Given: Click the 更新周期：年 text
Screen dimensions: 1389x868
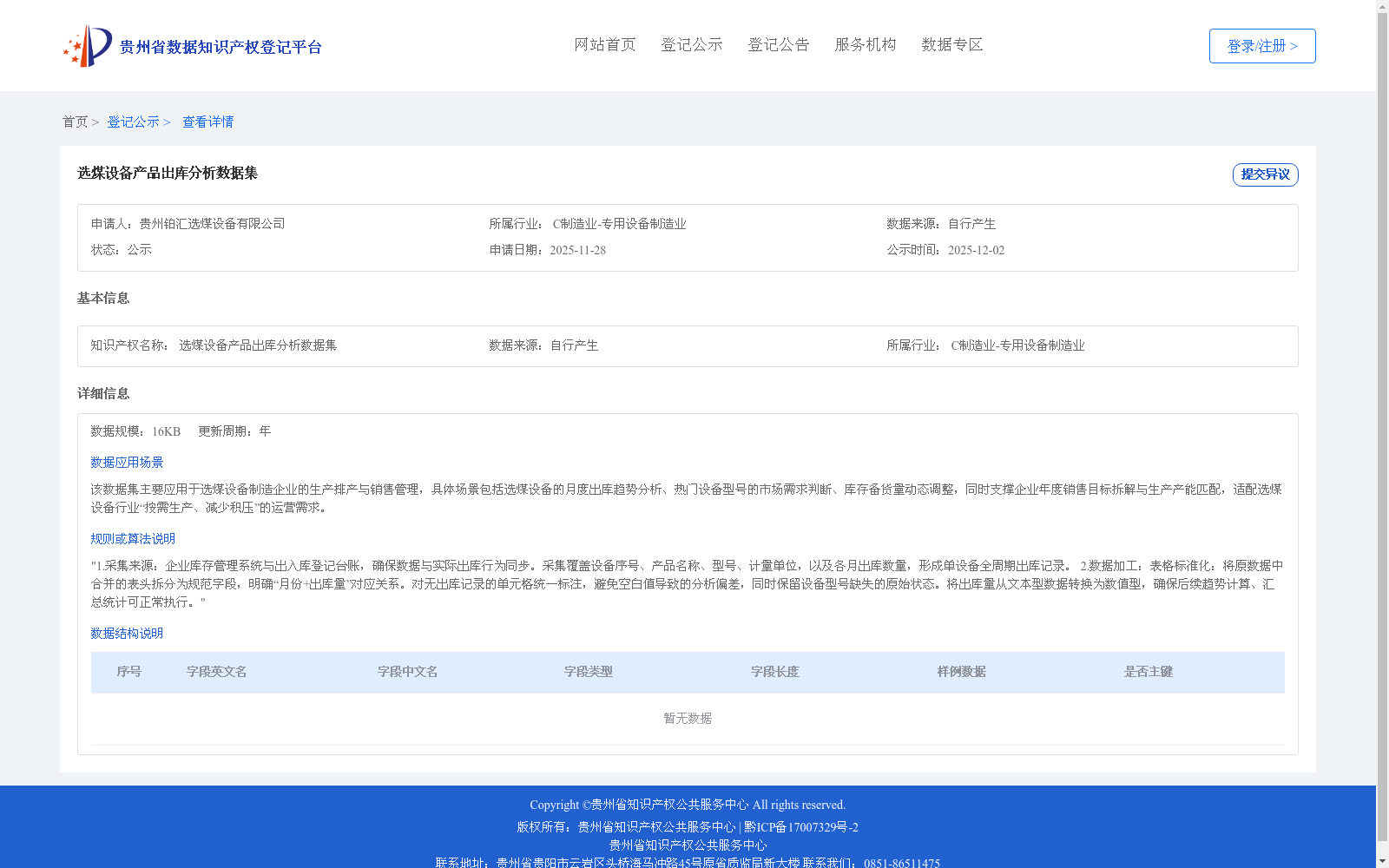Looking at the screenshot, I should pyautogui.click(x=234, y=431).
